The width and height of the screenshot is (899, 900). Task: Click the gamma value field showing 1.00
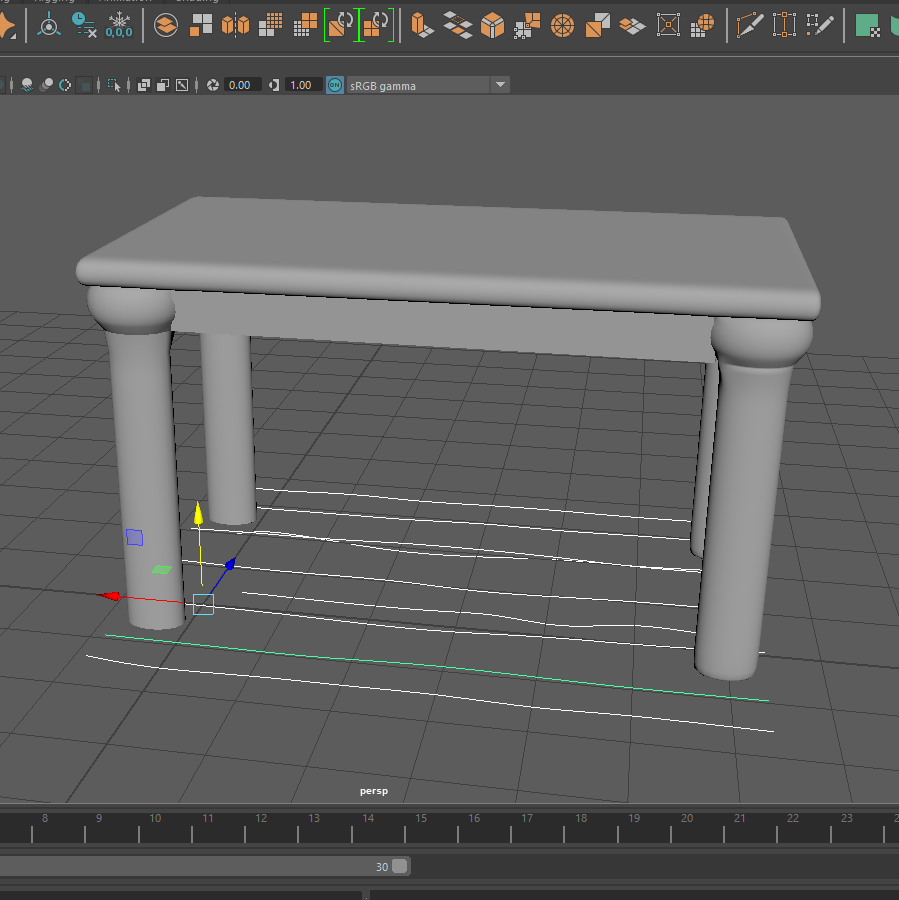click(x=301, y=85)
